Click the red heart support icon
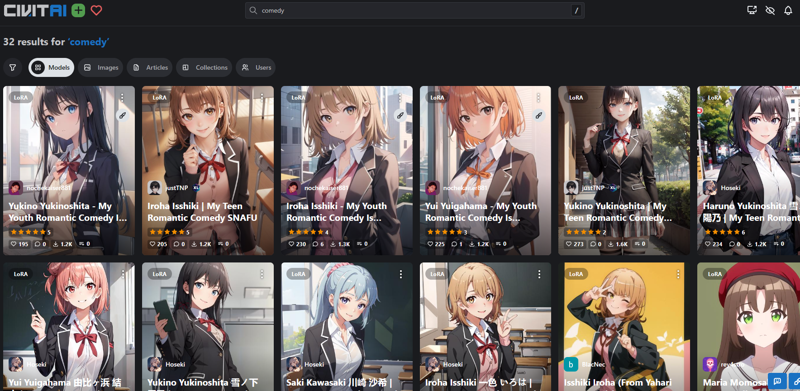This screenshot has width=800, height=391. click(96, 10)
